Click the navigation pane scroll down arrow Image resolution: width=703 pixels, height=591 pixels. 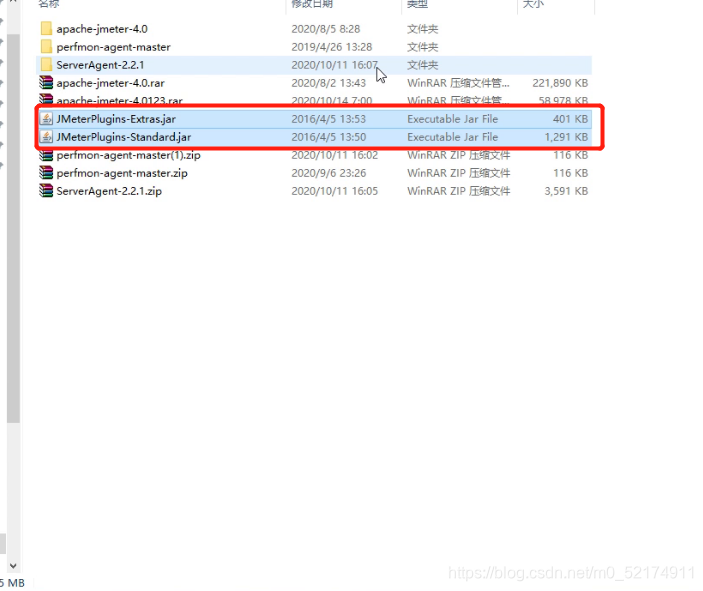13,565
